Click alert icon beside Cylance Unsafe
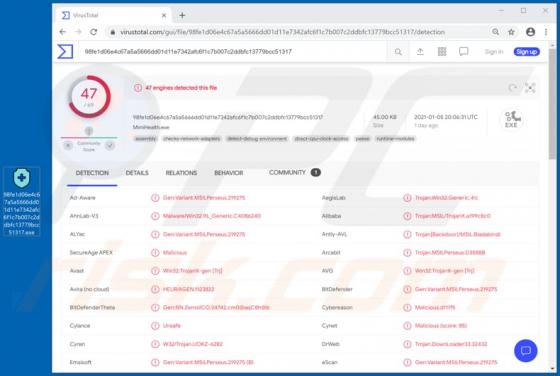 pyautogui.click(x=155, y=326)
